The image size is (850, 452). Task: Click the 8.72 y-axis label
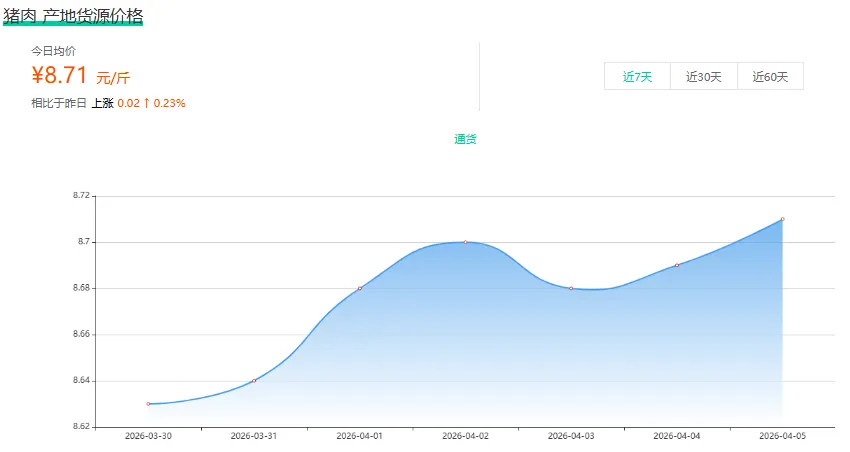[x=81, y=196]
